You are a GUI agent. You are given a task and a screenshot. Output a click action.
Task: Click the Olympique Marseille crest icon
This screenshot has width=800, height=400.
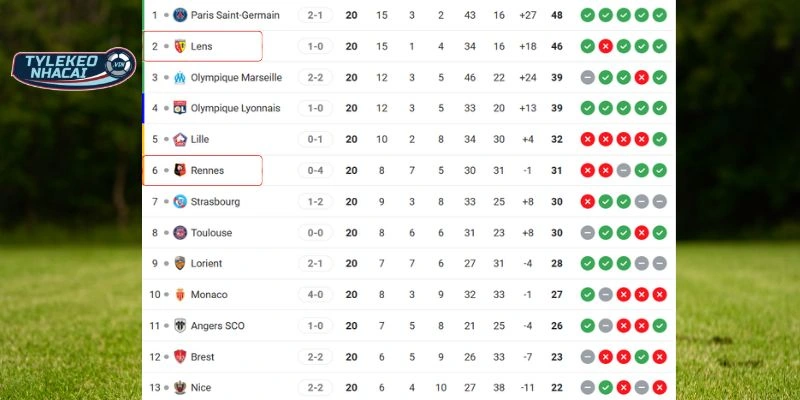[x=180, y=77]
